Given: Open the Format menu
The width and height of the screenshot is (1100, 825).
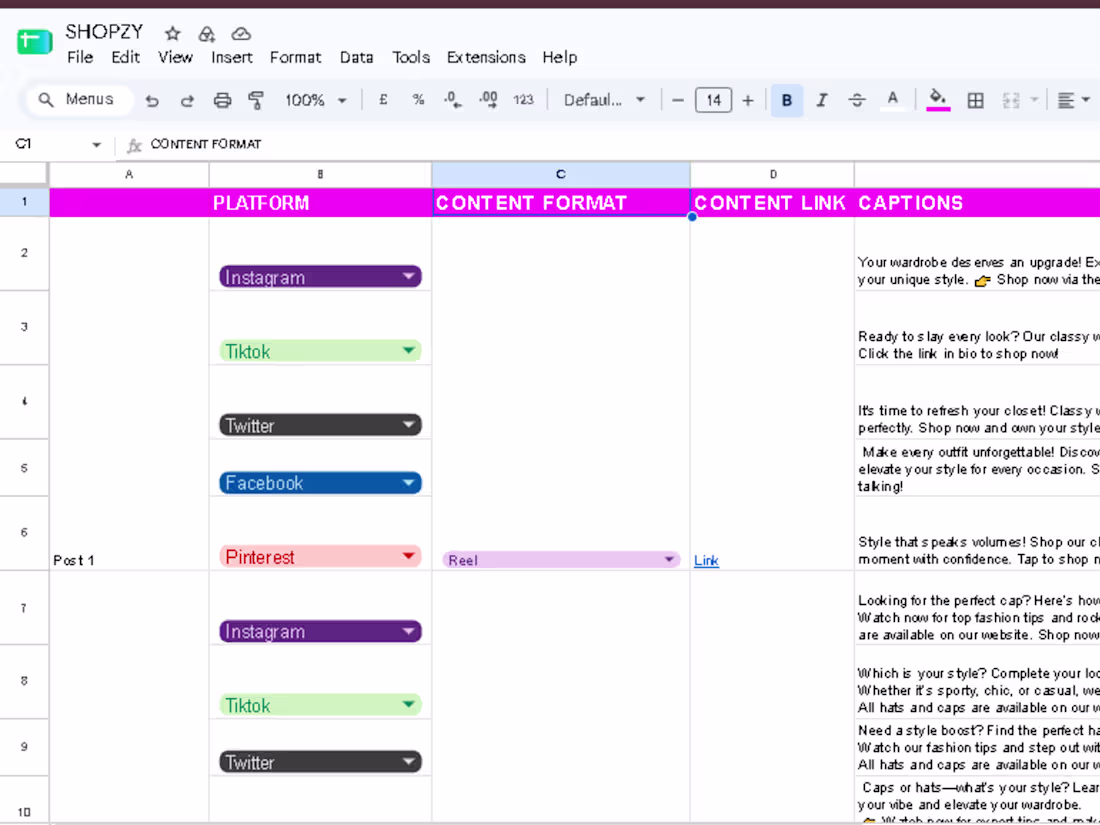Looking at the screenshot, I should pyautogui.click(x=295, y=58).
